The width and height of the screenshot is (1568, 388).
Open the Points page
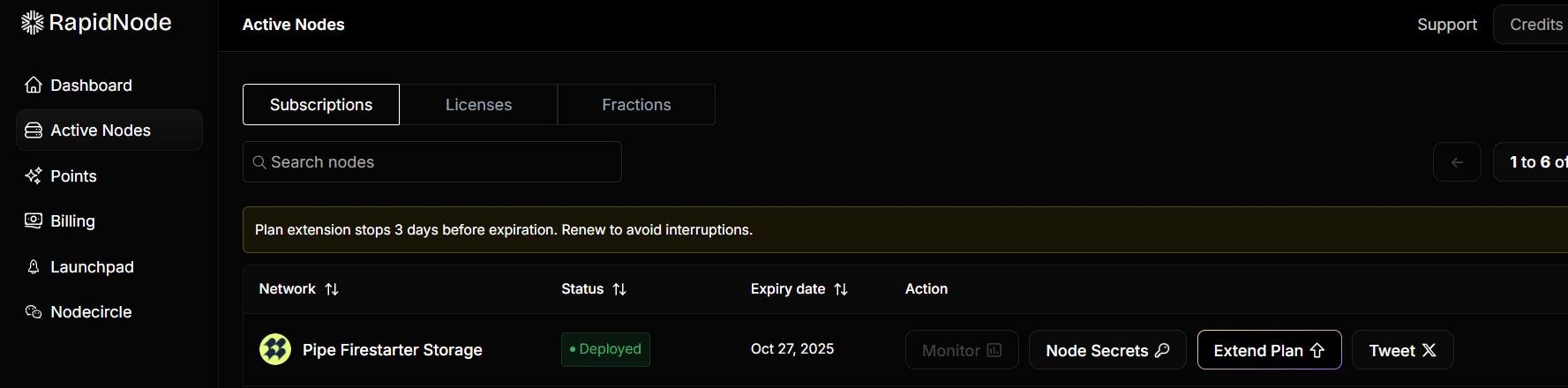pyautogui.click(x=73, y=176)
